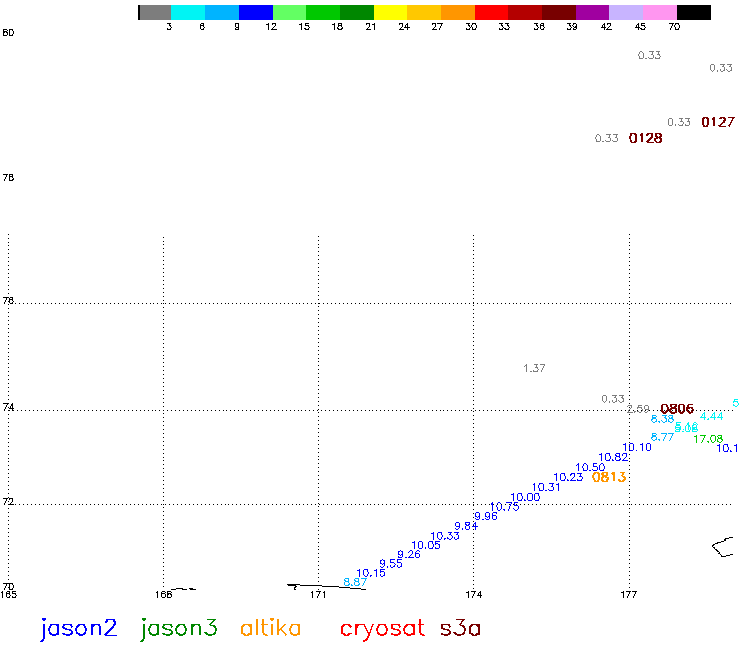Select the cyan swatch between 3 and 6

[188, 12]
